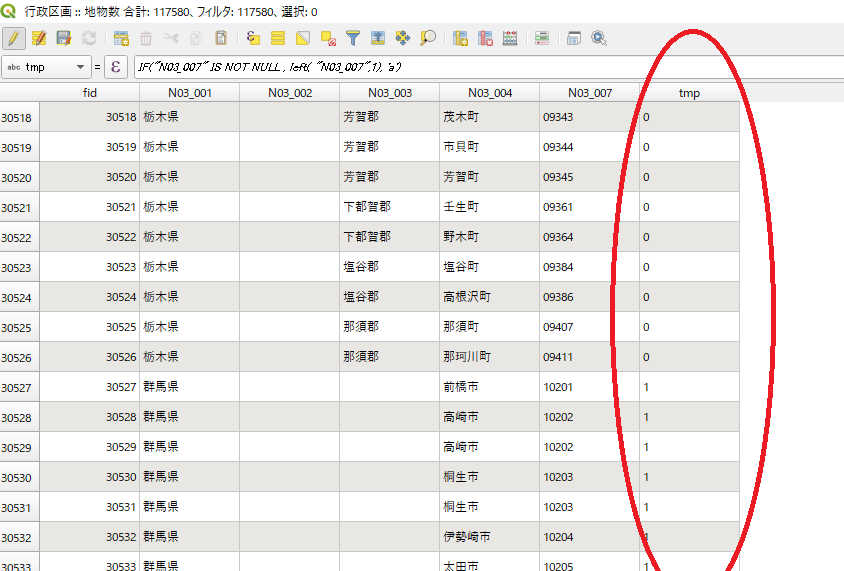The height and width of the screenshot is (571, 844).
Task: Delete selected features trash icon
Action: coord(146,38)
